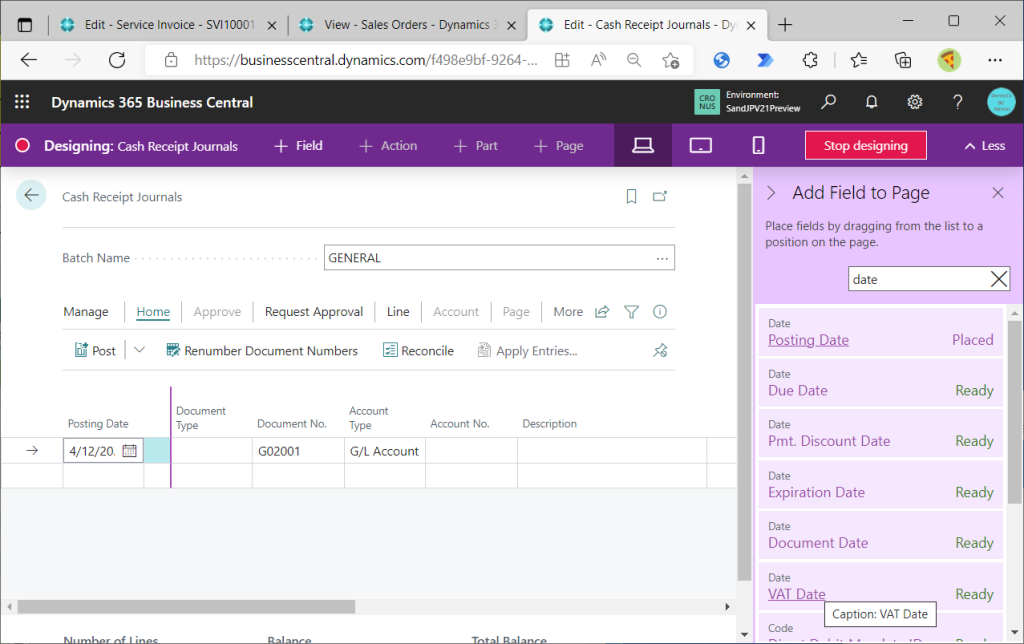Show the FactBox information icon

pyautogui.click(x=660, y=312)
